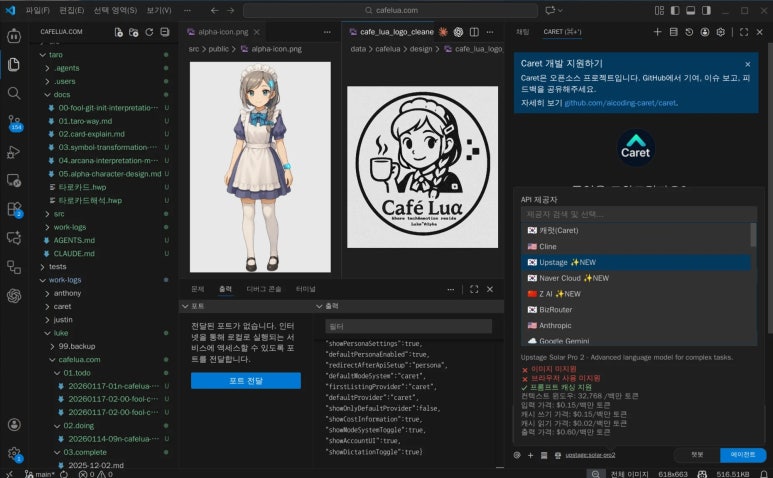Open the Search view in activity bar
Screen dimensions: 773x478
[x=13, y=92]
